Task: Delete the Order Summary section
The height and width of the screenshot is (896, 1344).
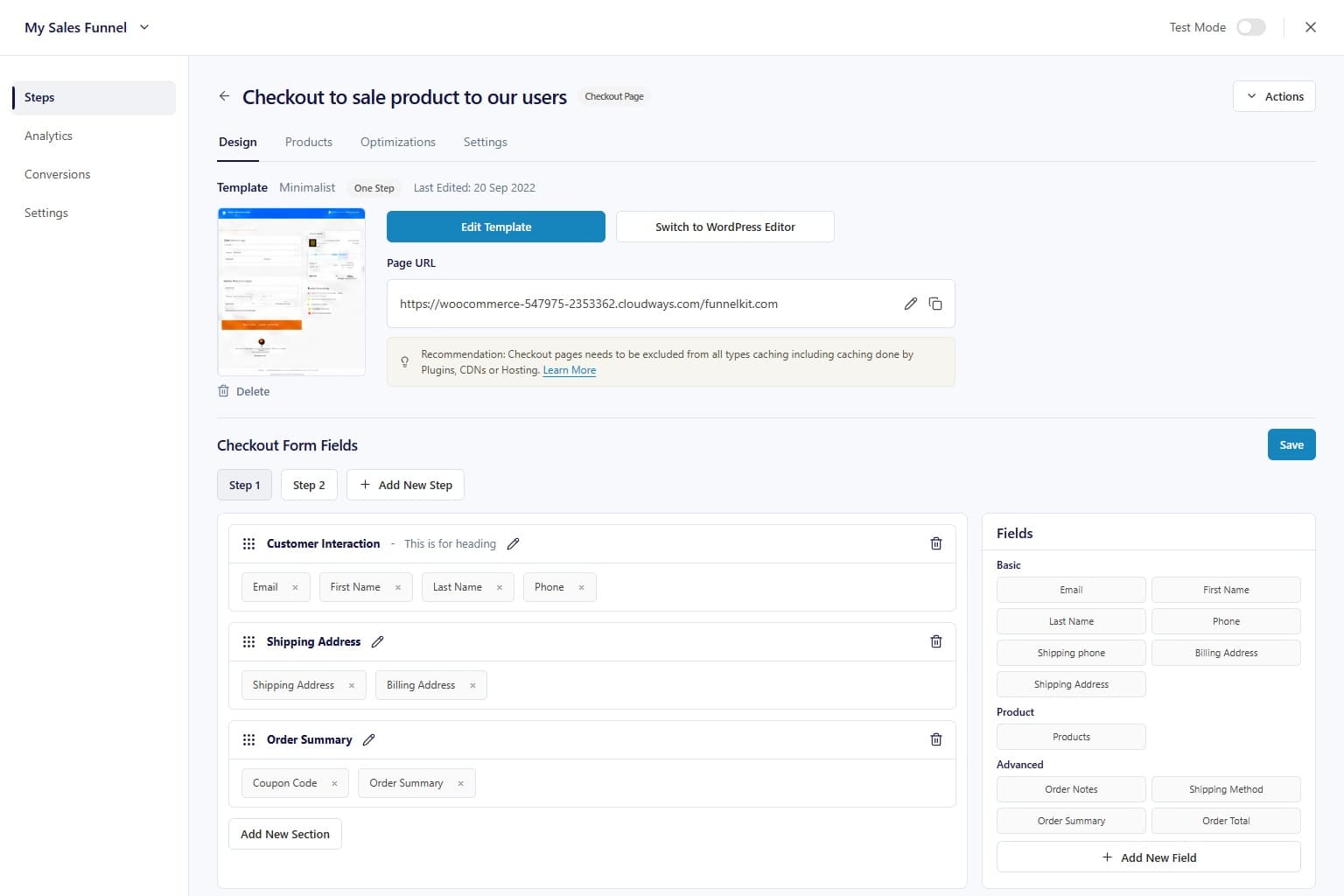Action: click(936, 739)
